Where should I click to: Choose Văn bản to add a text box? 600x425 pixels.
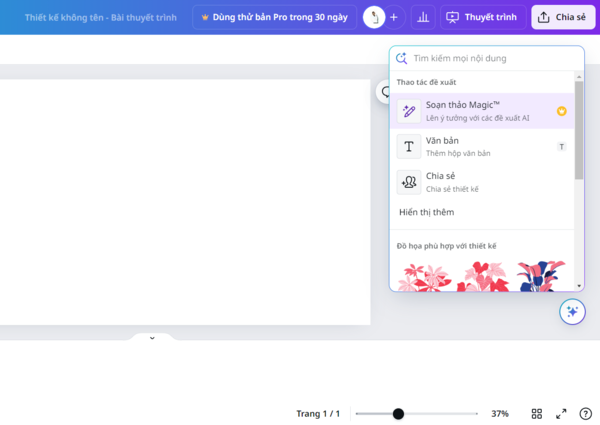[x=482, y=147]
